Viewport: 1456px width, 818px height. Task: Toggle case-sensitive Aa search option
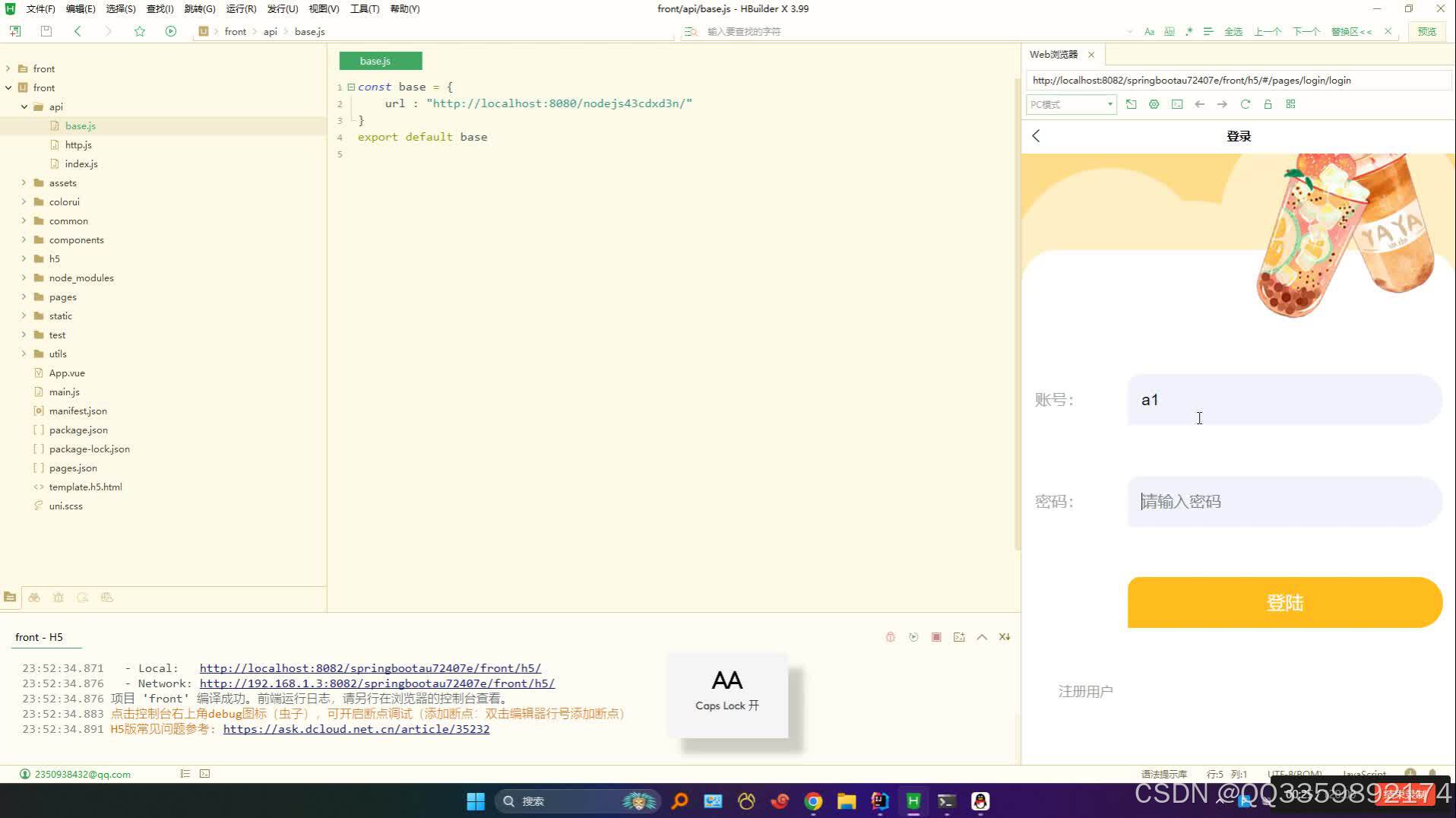pos(1149,31)
